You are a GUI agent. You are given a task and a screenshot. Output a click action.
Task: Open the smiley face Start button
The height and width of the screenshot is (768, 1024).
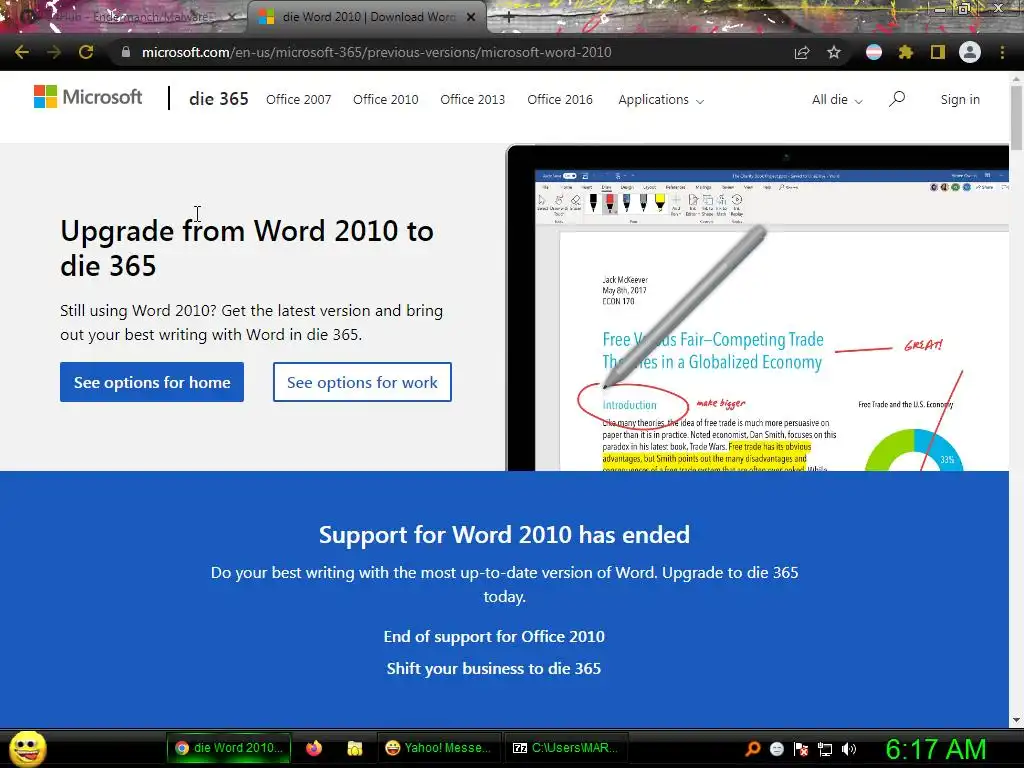[28, 748]
